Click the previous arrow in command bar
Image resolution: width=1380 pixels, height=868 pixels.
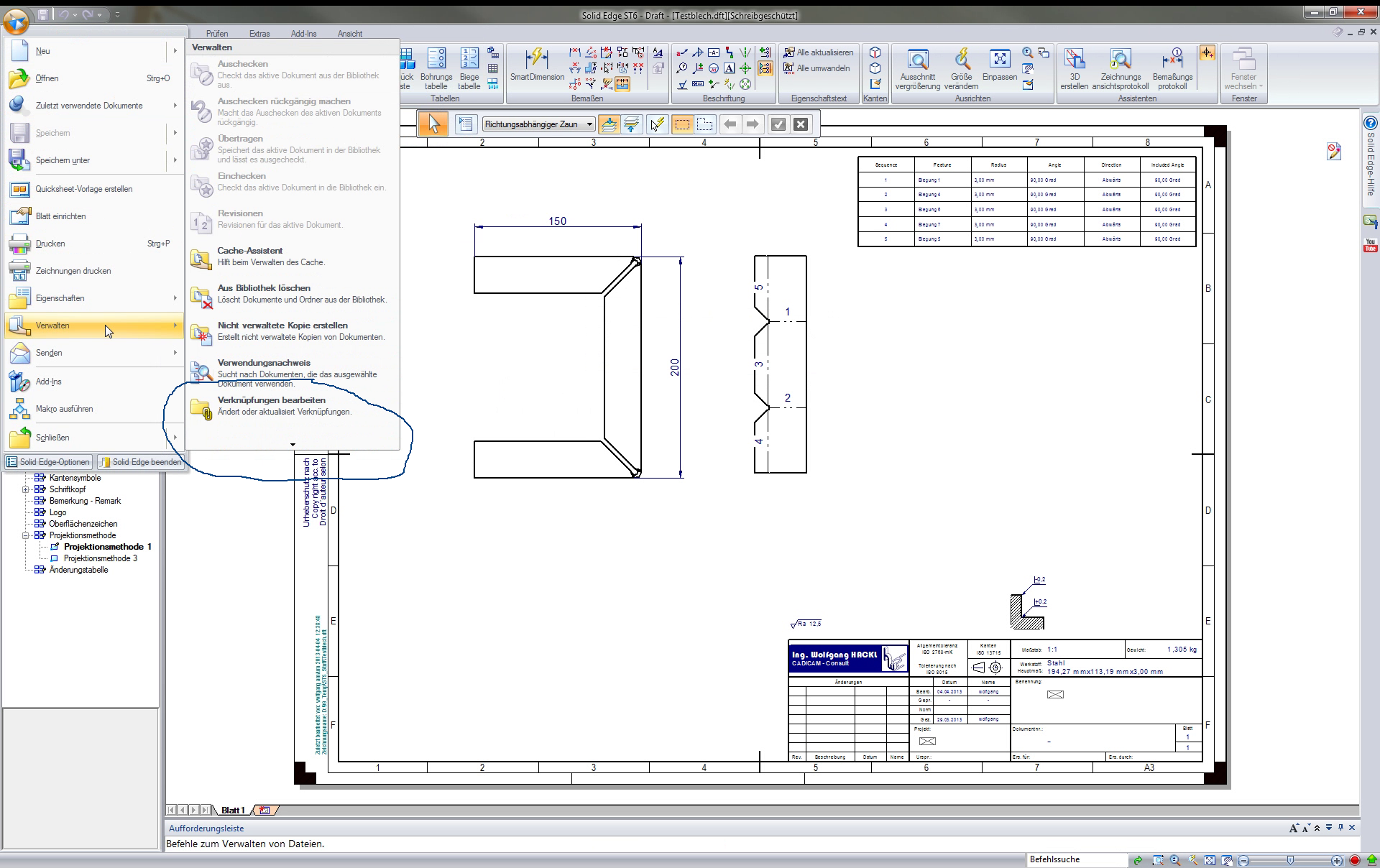coord(730,124)
